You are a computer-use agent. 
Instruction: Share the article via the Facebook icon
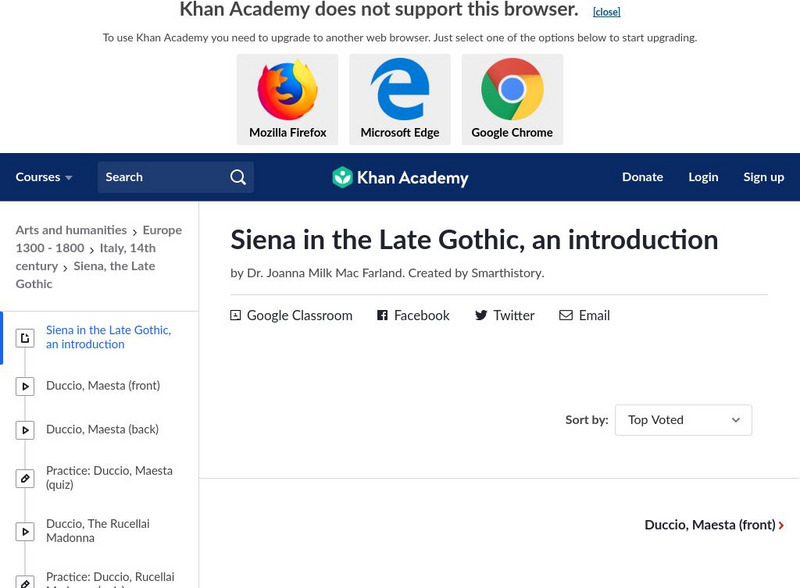coord(381,315)
